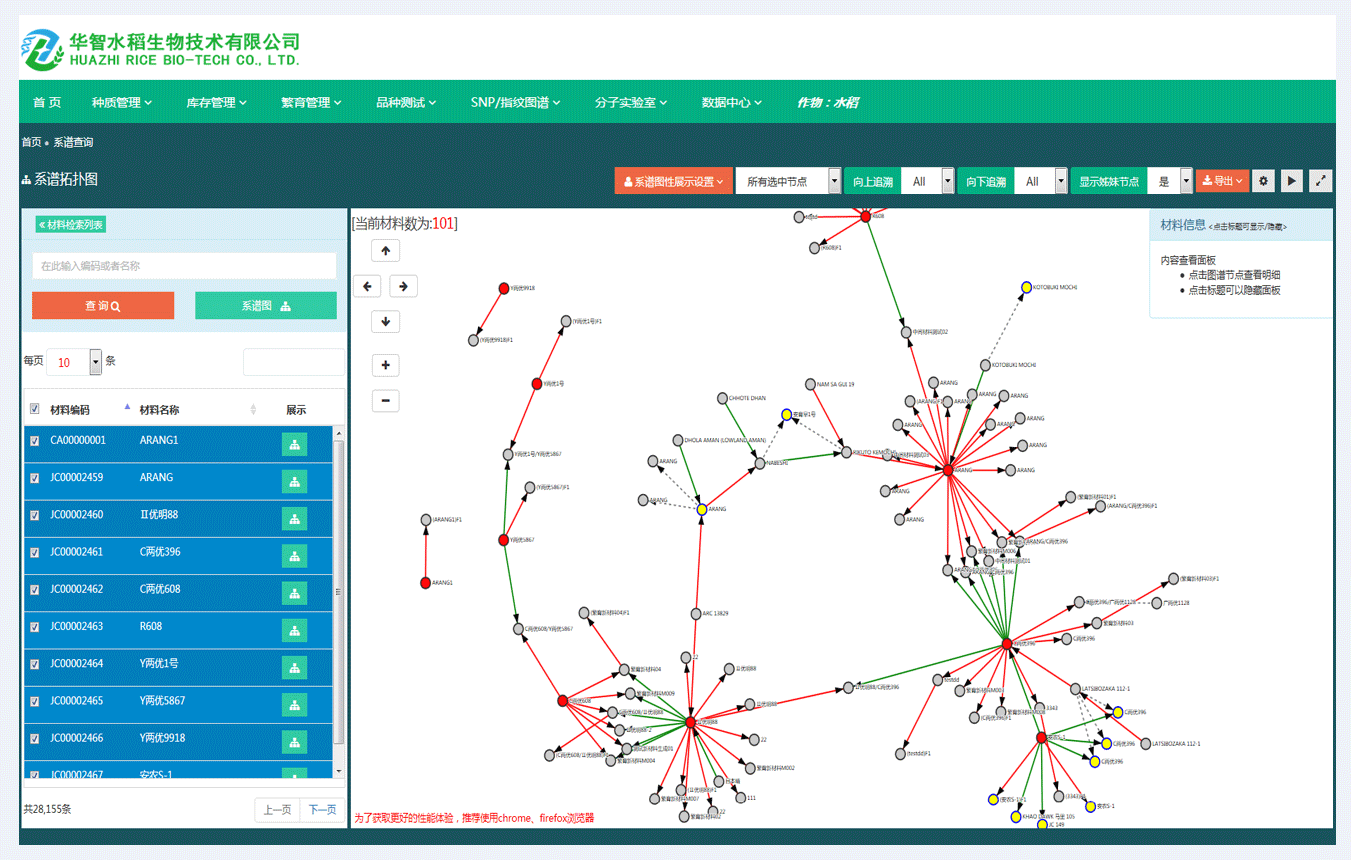Open the 所有选中节点 dropdown

[788, 181]
